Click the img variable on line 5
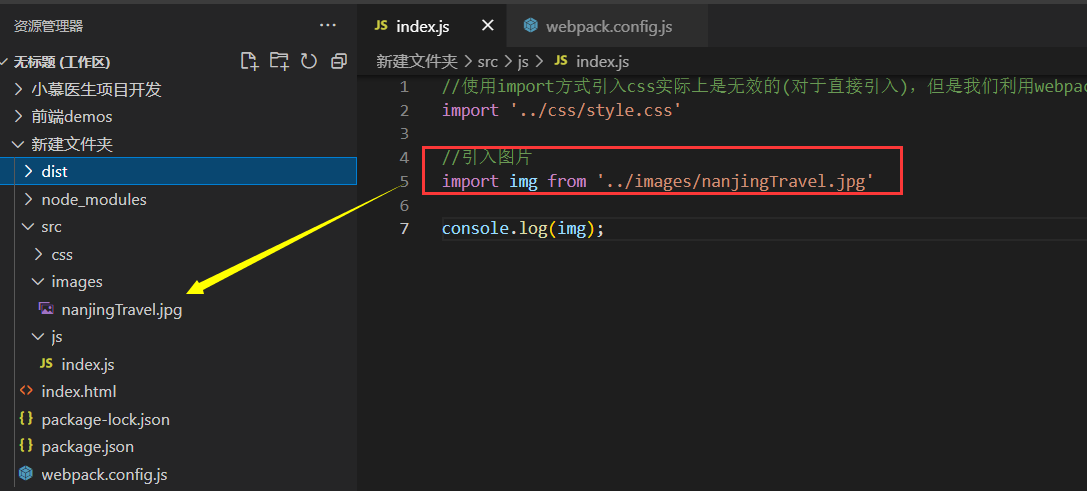This screenshot has height=491, width=1087. point(523,182)
